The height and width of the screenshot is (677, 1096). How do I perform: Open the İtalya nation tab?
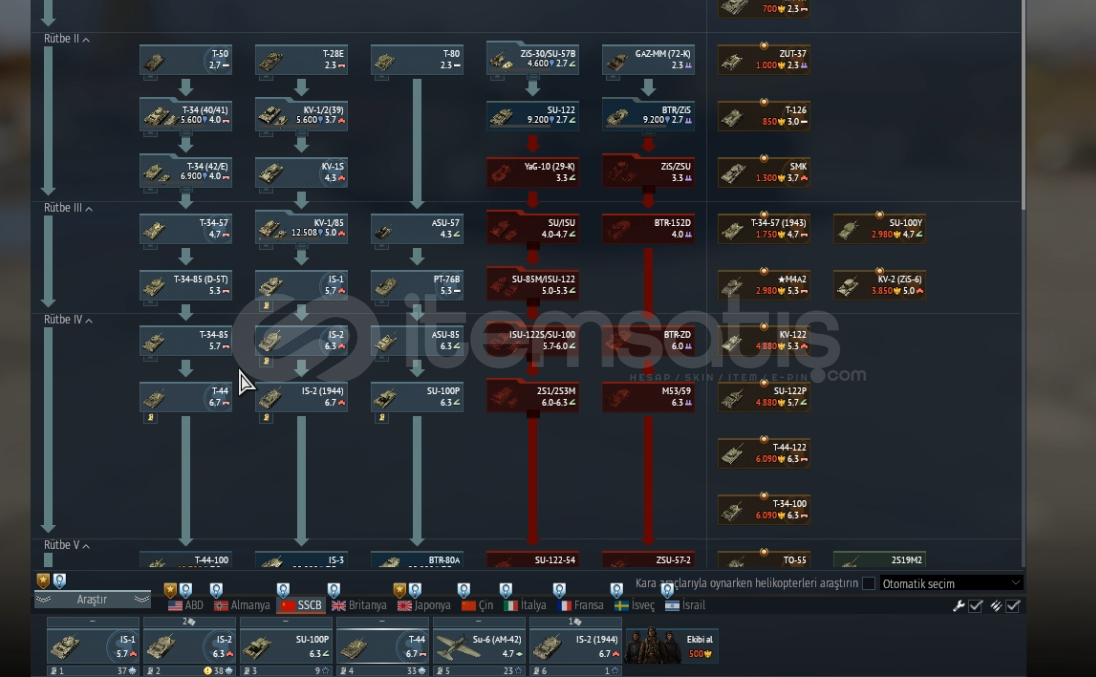tap(525, 605)
